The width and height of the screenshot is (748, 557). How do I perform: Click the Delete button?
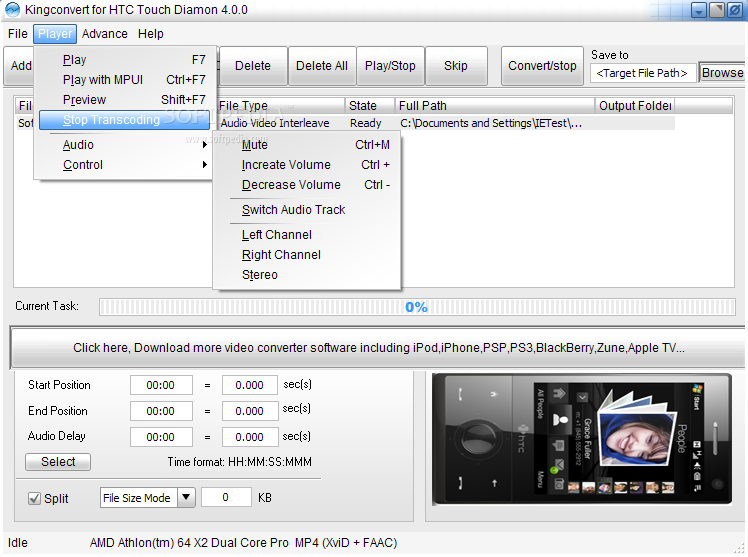tap(253, 66)
